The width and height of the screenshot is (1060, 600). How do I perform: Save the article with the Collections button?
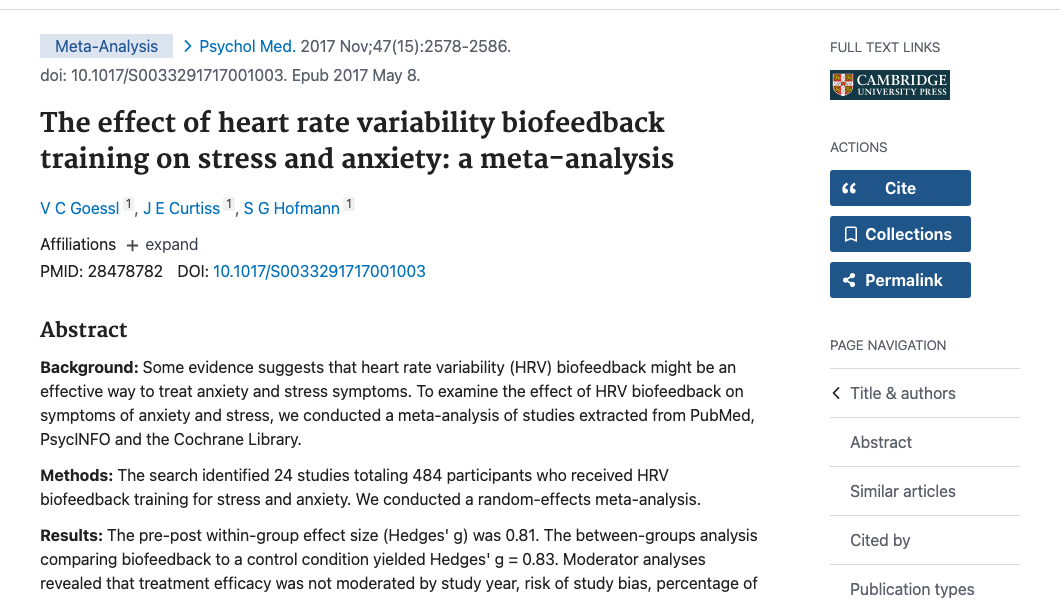pos(900,233)
